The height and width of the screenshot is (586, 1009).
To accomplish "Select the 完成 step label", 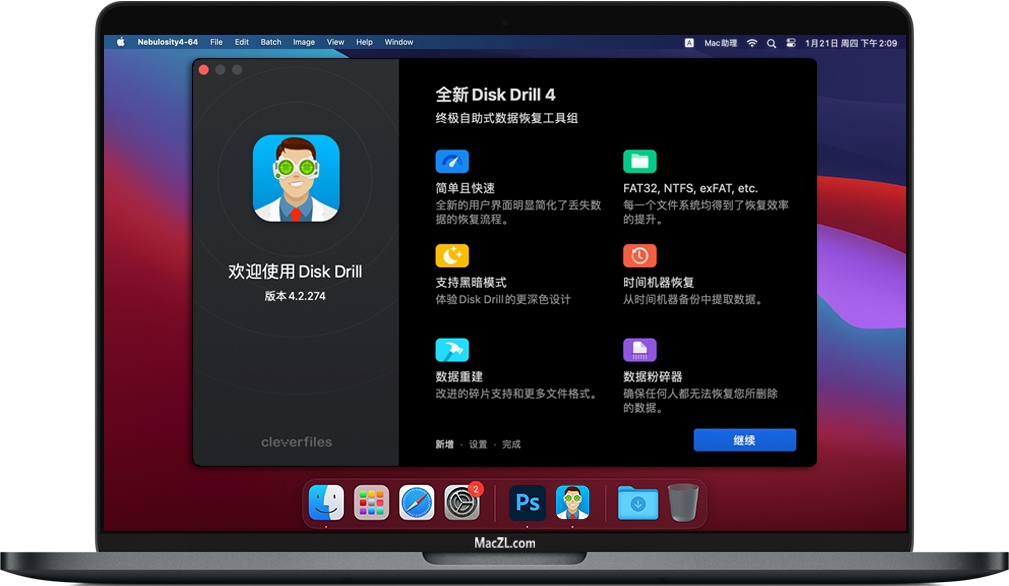I will coord(512,444).
